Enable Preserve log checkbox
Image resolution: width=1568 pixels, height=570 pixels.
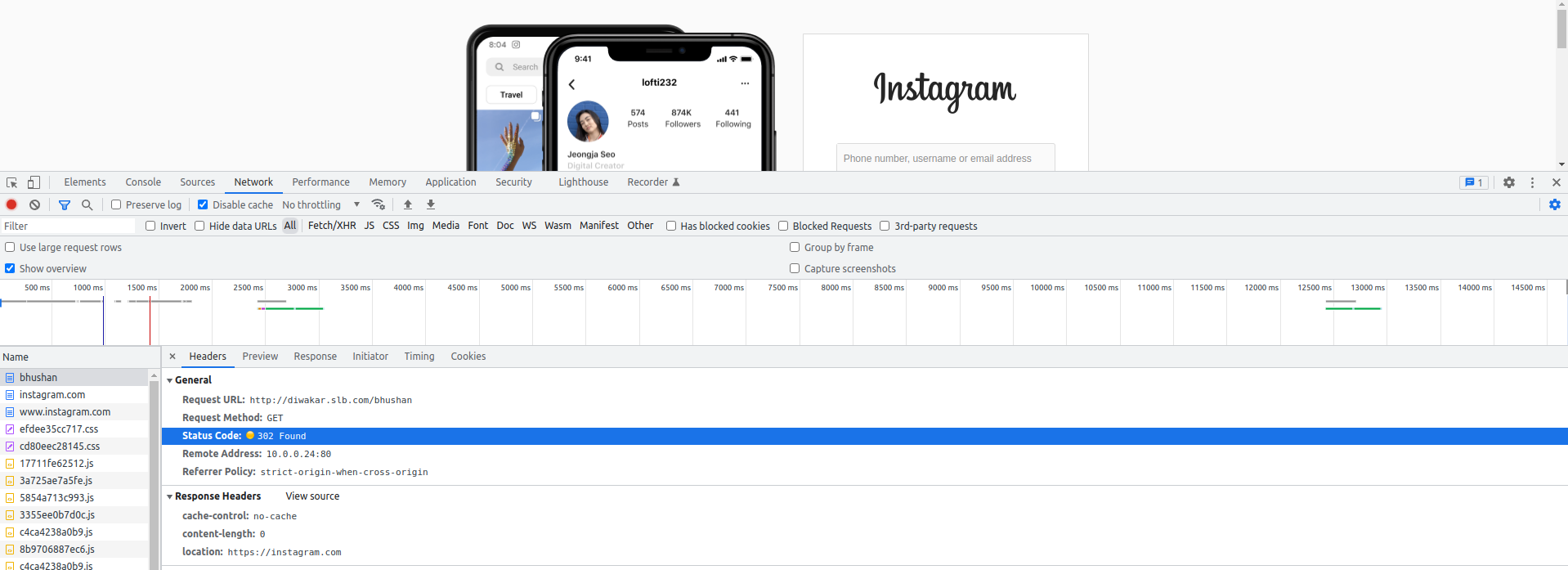[116, 204]
